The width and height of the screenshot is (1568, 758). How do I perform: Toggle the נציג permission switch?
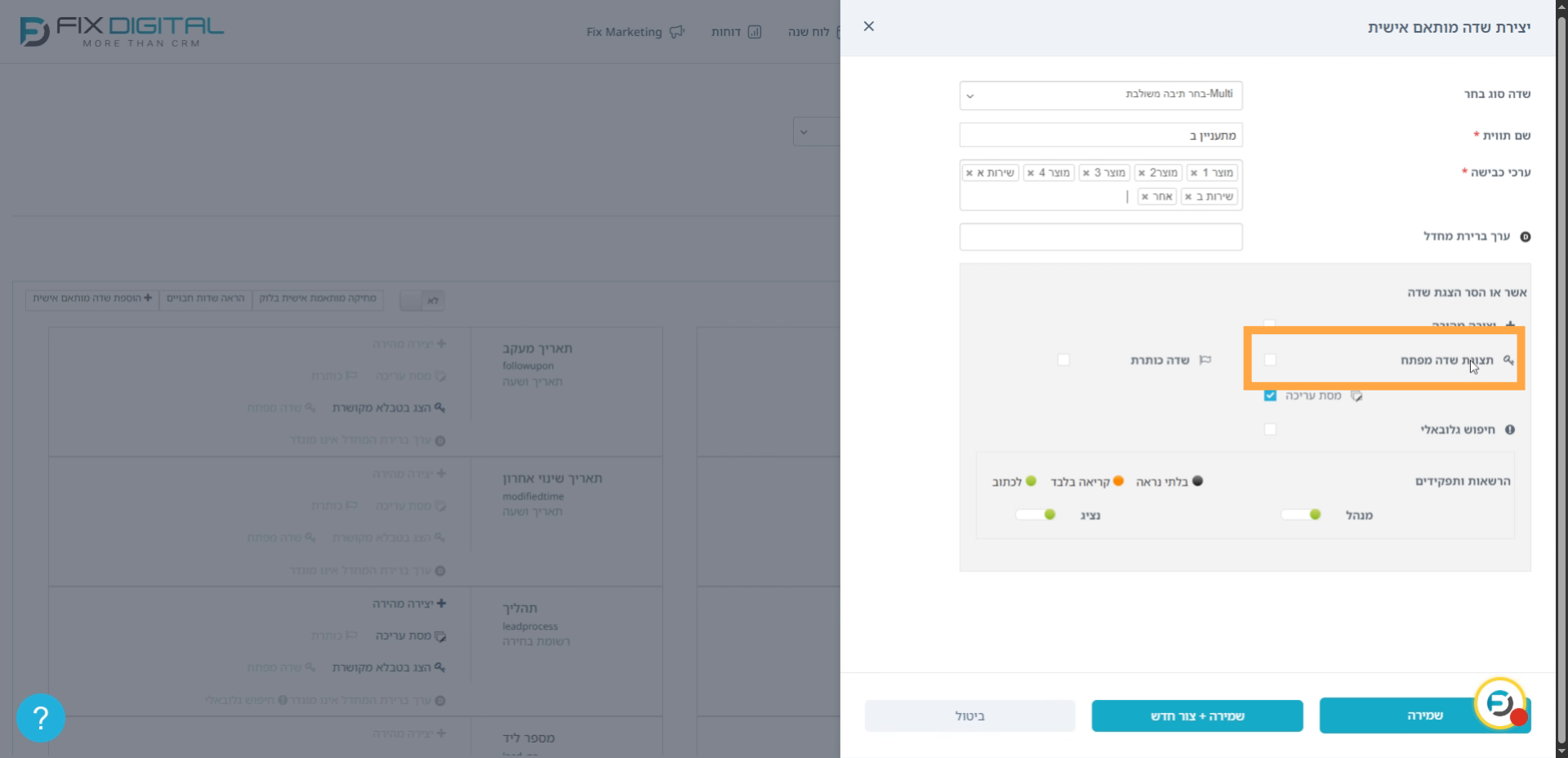(x=1036, y=515)
